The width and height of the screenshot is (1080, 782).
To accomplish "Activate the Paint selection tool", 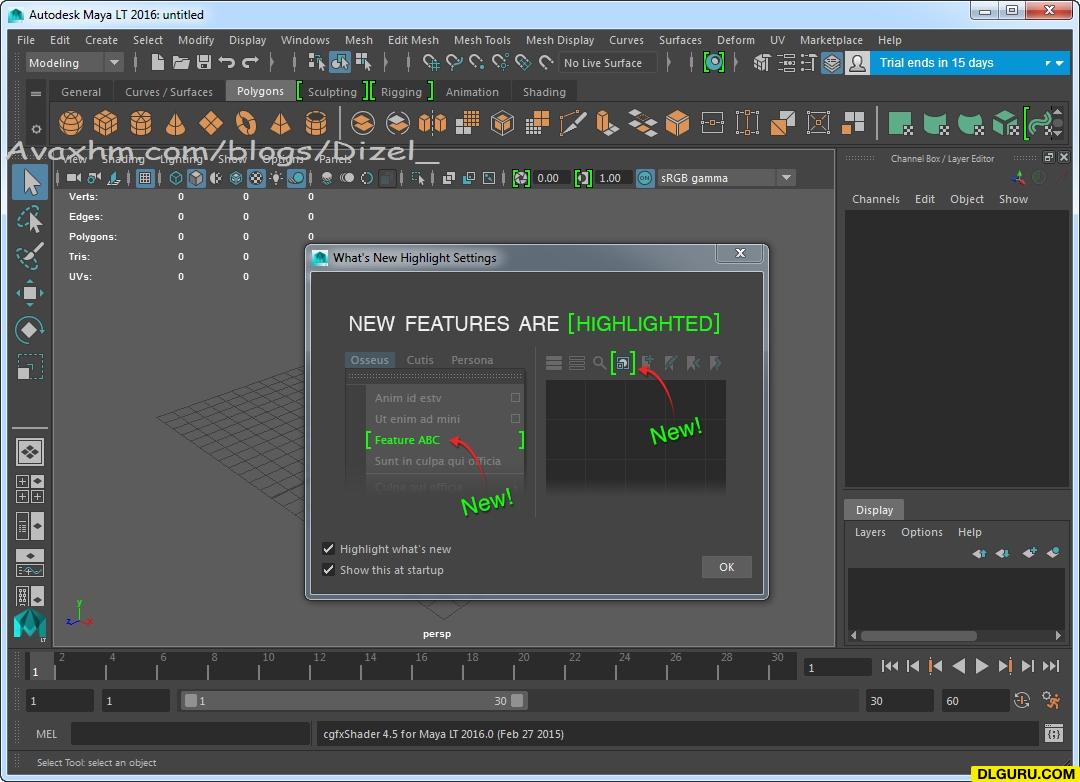I will (30, 256).
